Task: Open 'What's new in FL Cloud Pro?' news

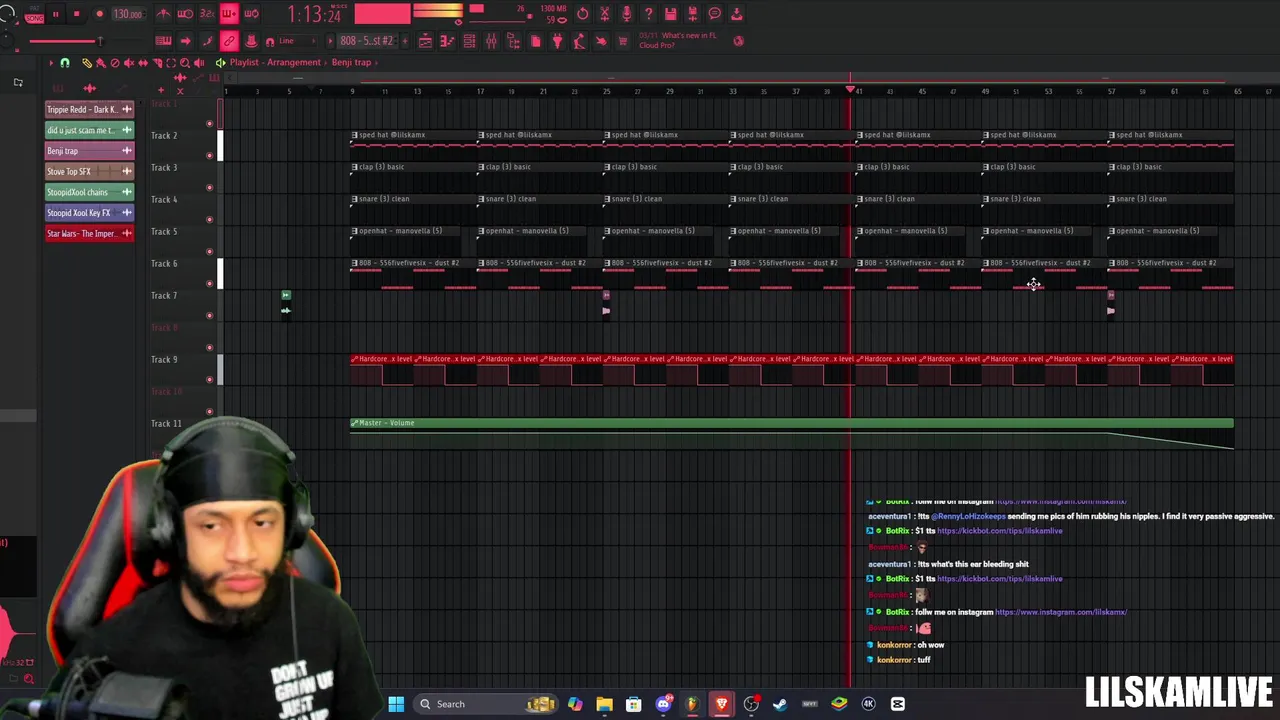Action: [677, 40]
